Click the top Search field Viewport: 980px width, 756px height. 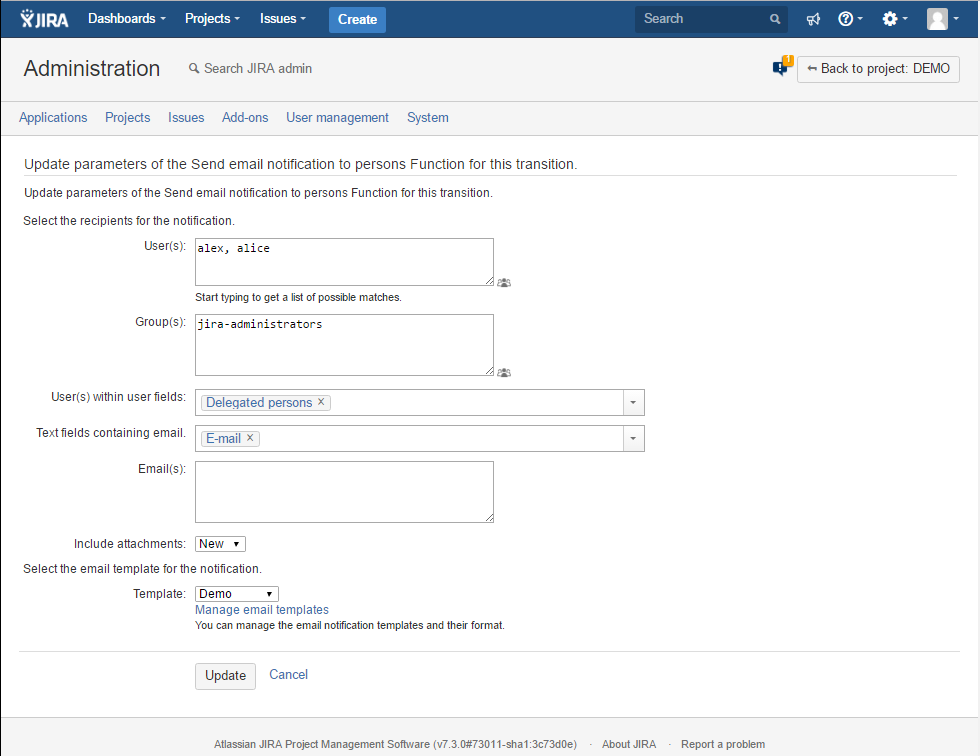click(711, 19)
